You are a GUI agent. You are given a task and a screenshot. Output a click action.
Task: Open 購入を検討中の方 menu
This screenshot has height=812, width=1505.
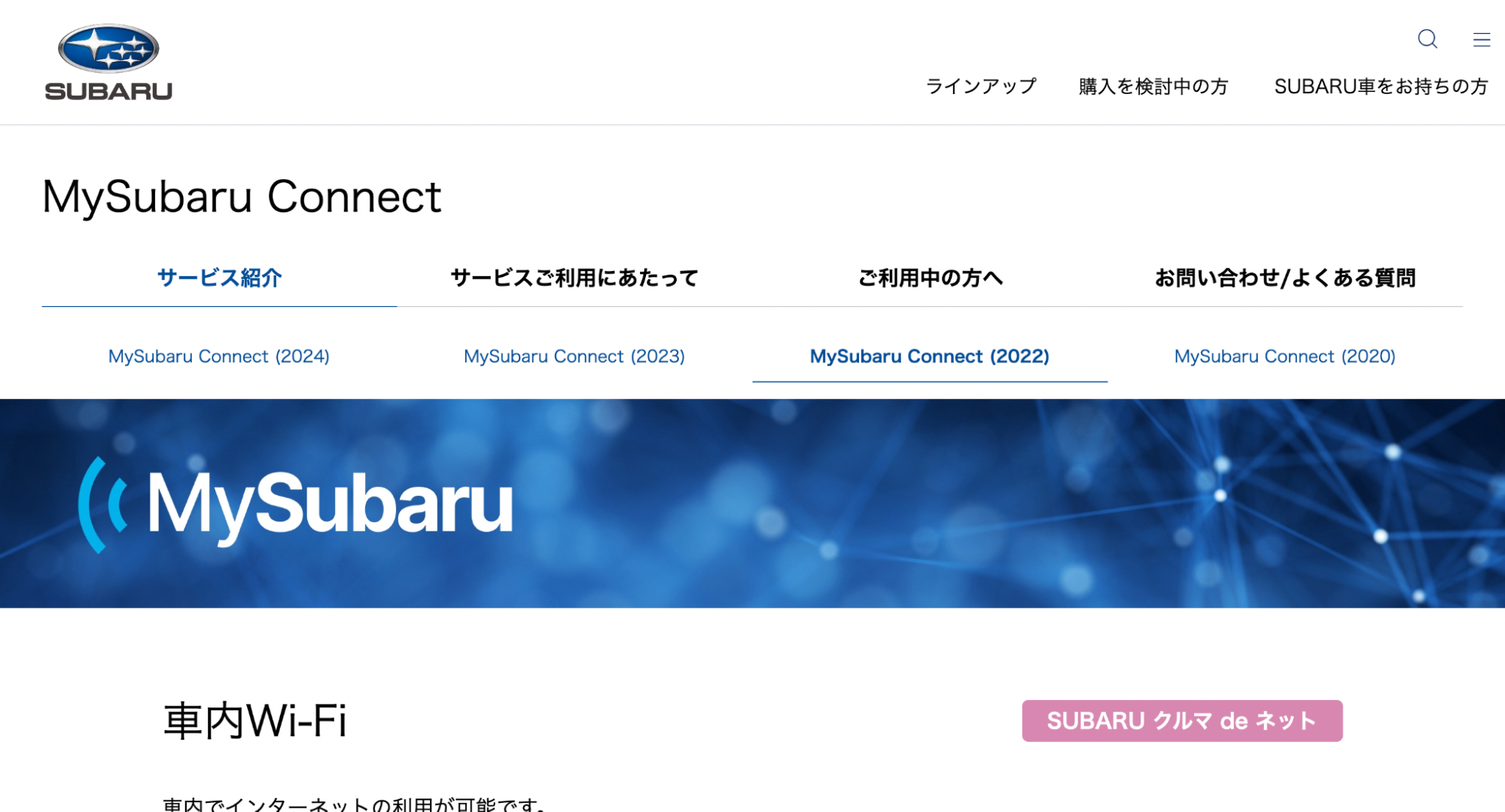tap(1153, 86)
